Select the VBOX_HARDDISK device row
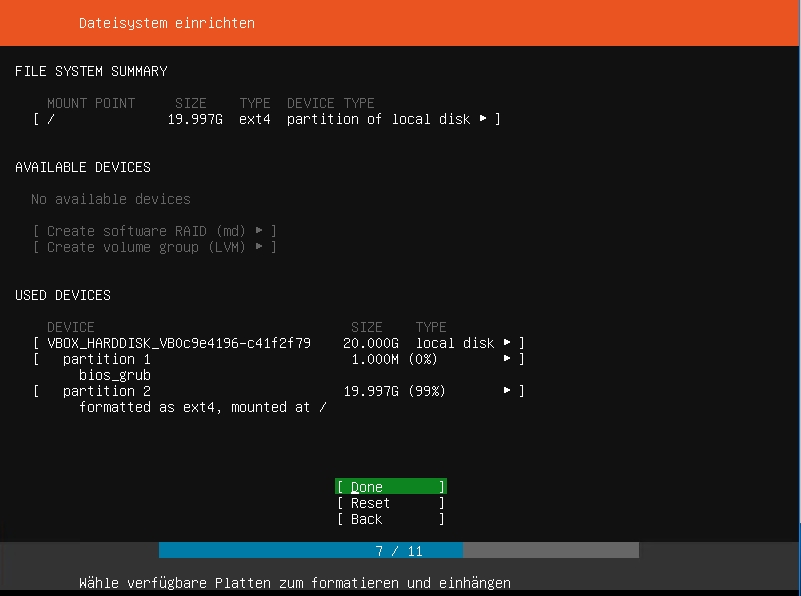 pos(178,343)
